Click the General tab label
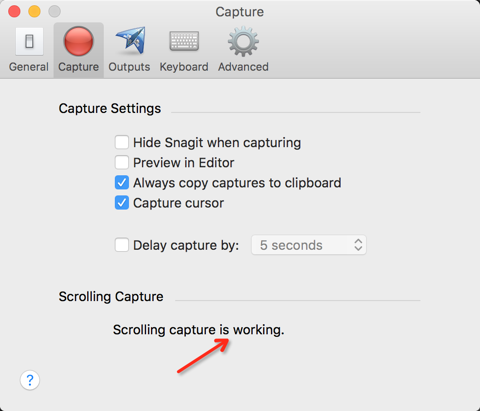The height and width of the screenshot is (411, 480). coord(29,67)
